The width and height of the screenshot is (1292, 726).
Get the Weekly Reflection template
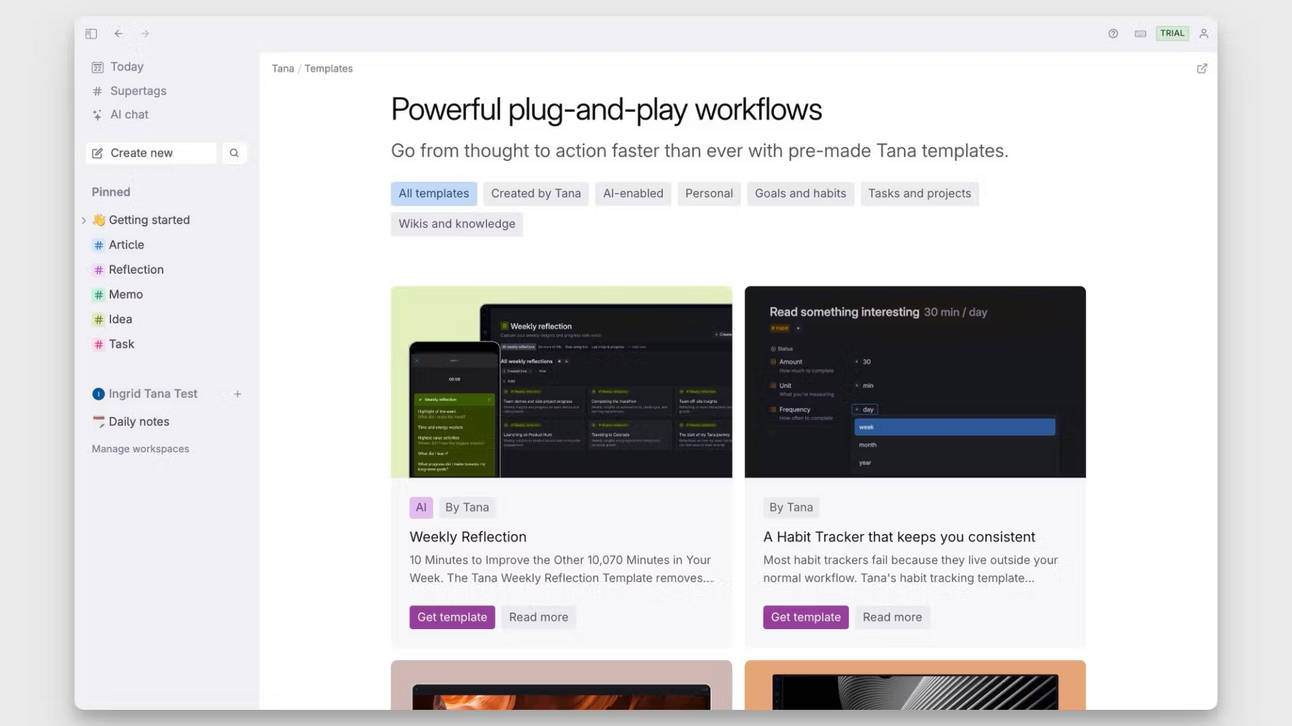452,617
